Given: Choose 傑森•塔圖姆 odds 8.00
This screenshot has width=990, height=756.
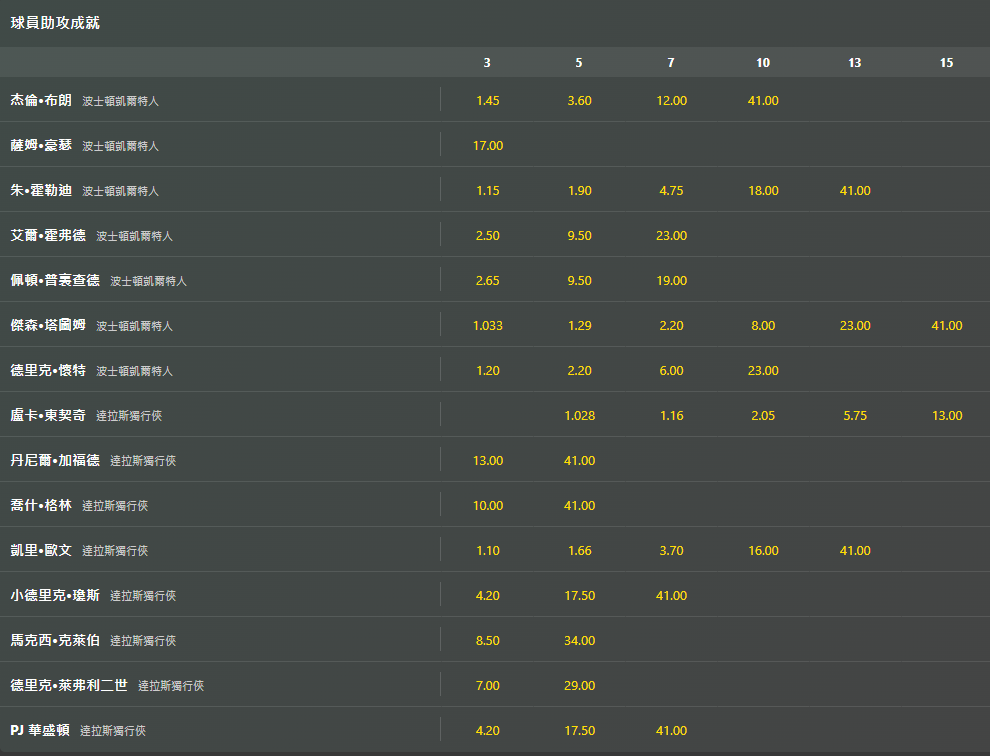Looking at the screenshot, I should (763, 325).
